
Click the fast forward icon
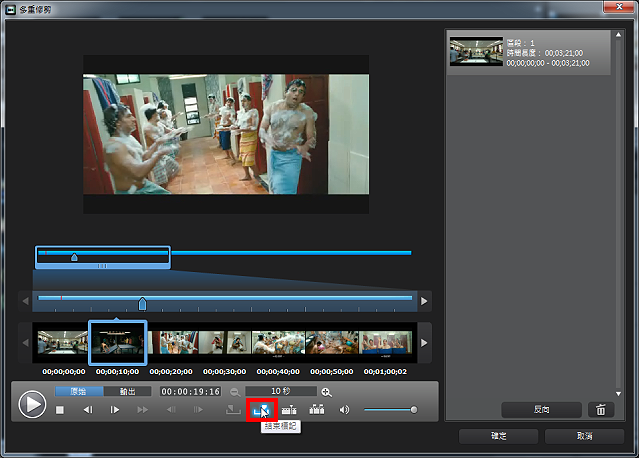tap(143, 410)
